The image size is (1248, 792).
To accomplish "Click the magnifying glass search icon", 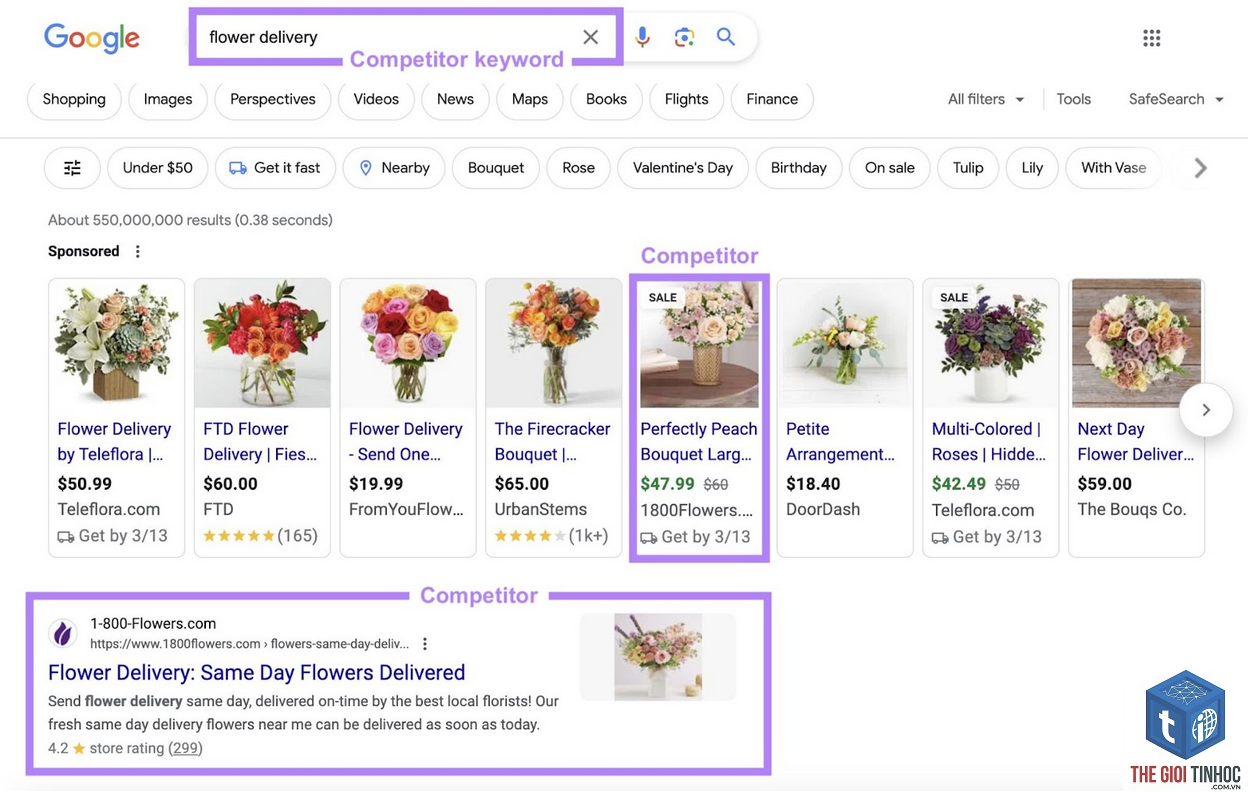I will [726, 37].
